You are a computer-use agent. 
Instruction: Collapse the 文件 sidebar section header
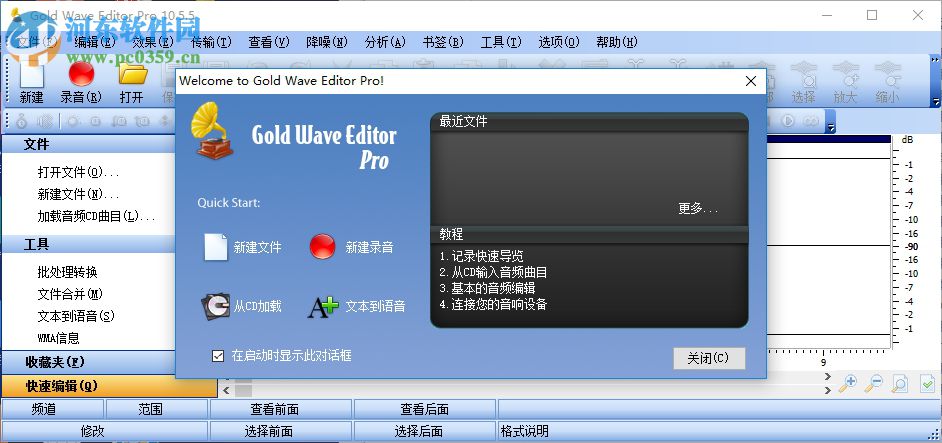pyautogui.click(x=89, y=145)
